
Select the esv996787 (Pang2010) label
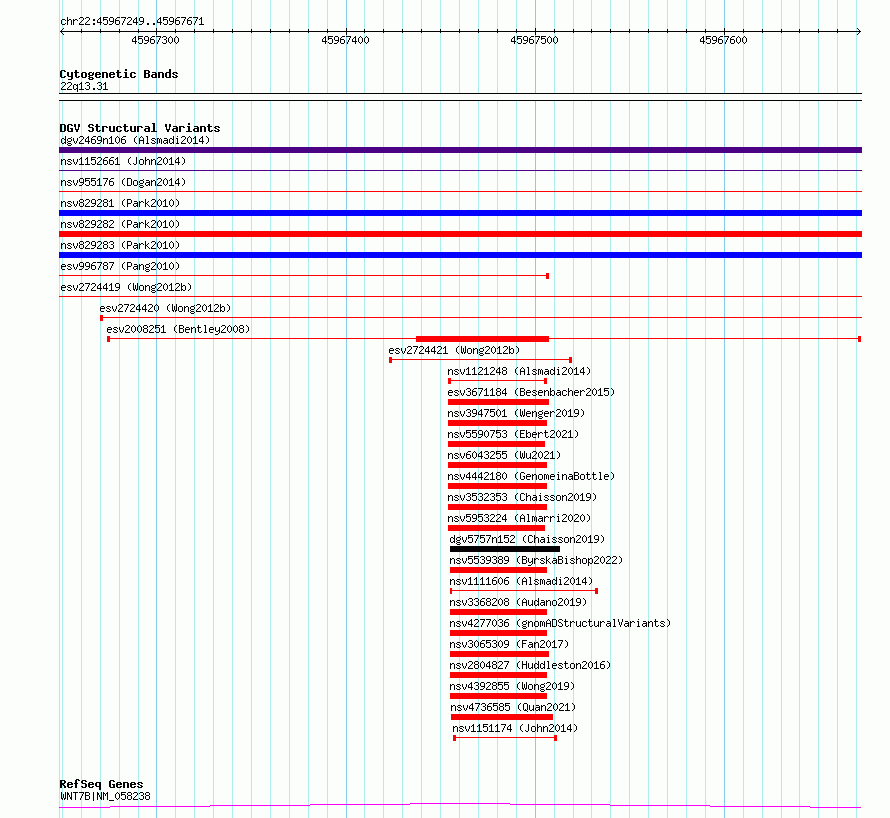[120, 266]
